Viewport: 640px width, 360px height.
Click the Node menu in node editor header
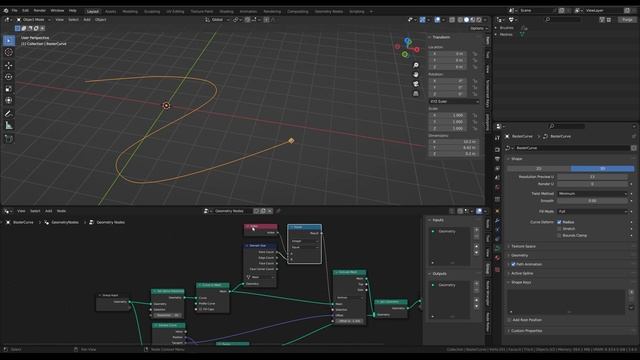[61, 211]
